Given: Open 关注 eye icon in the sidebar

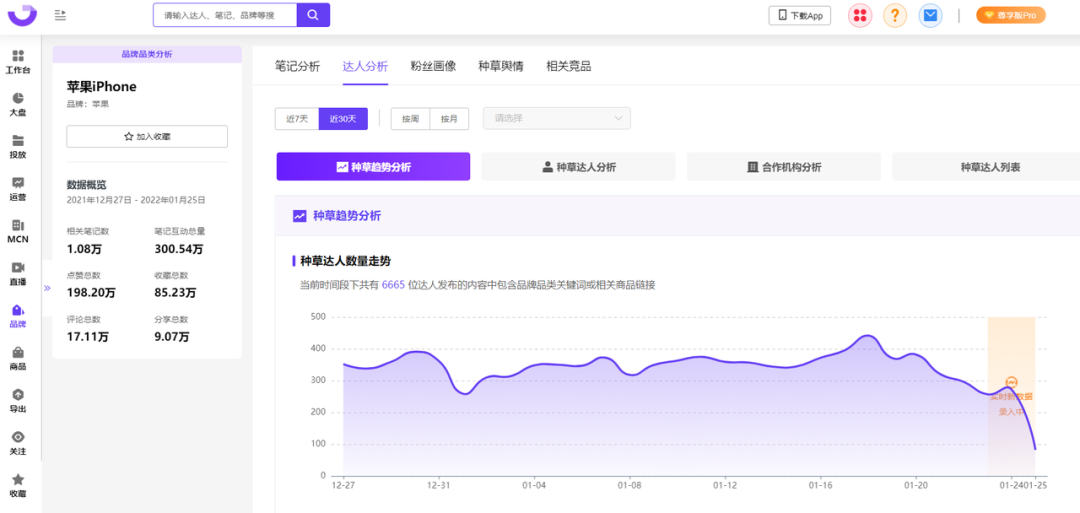Looking at the screenshot, I should 18,443.
